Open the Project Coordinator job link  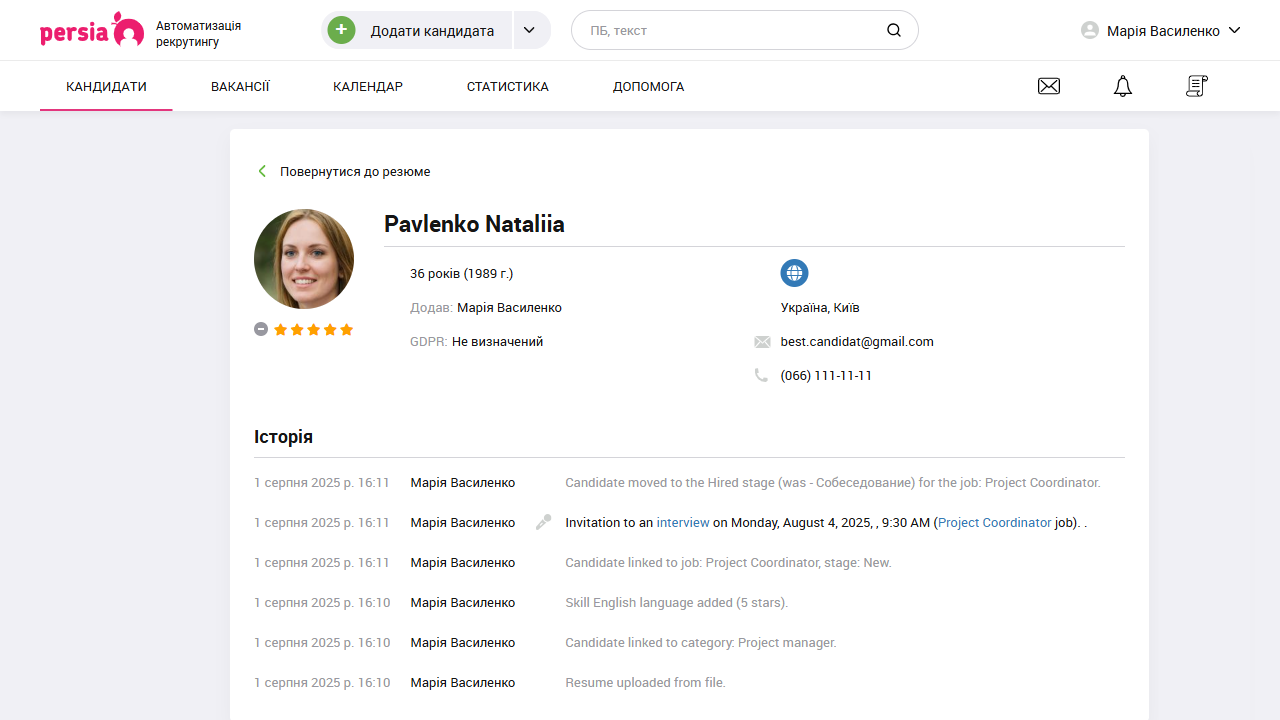(995, 522)
